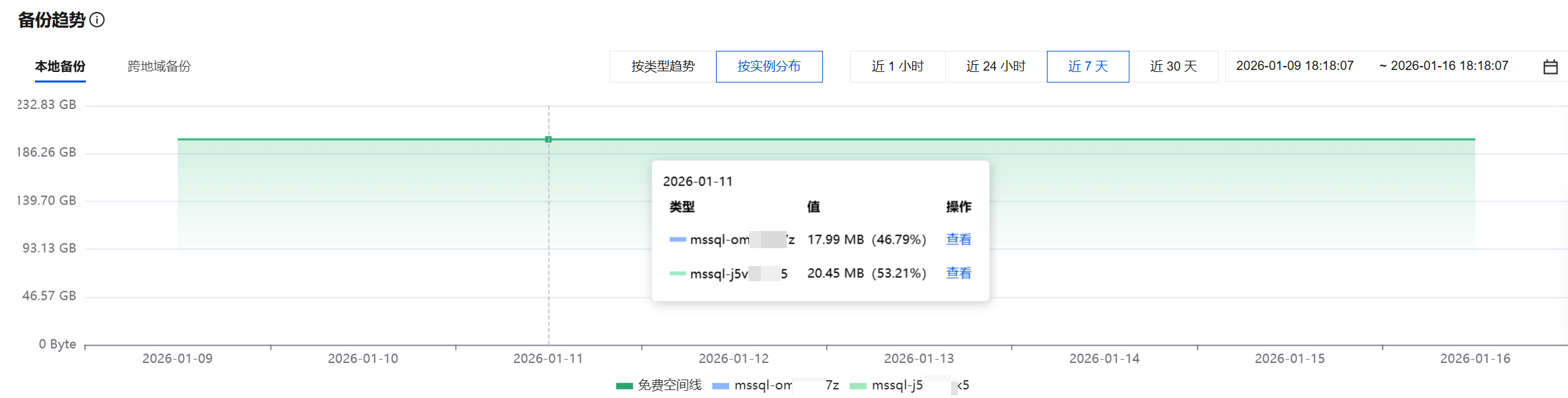Click the info icon beside 备份趋势
The width and height of the screenshot is (1568, 398).
(97, 20)
